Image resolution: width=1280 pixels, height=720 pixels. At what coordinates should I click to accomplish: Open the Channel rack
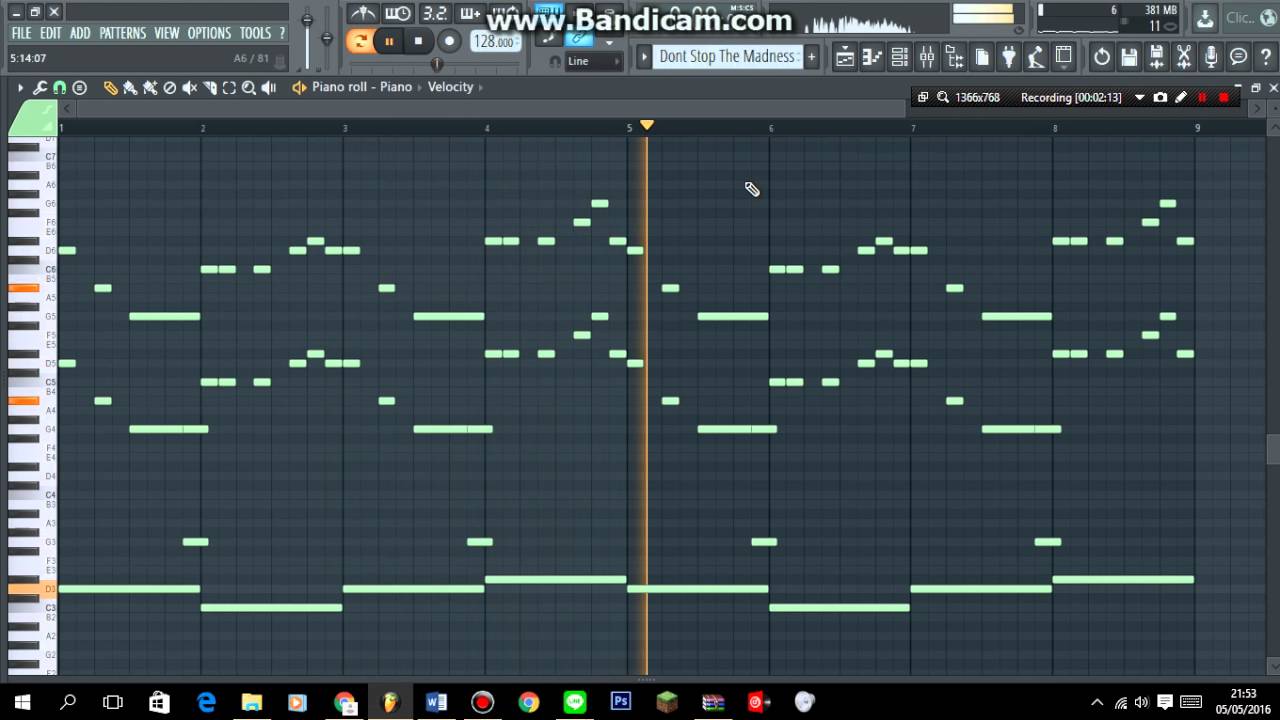point(899,57)
